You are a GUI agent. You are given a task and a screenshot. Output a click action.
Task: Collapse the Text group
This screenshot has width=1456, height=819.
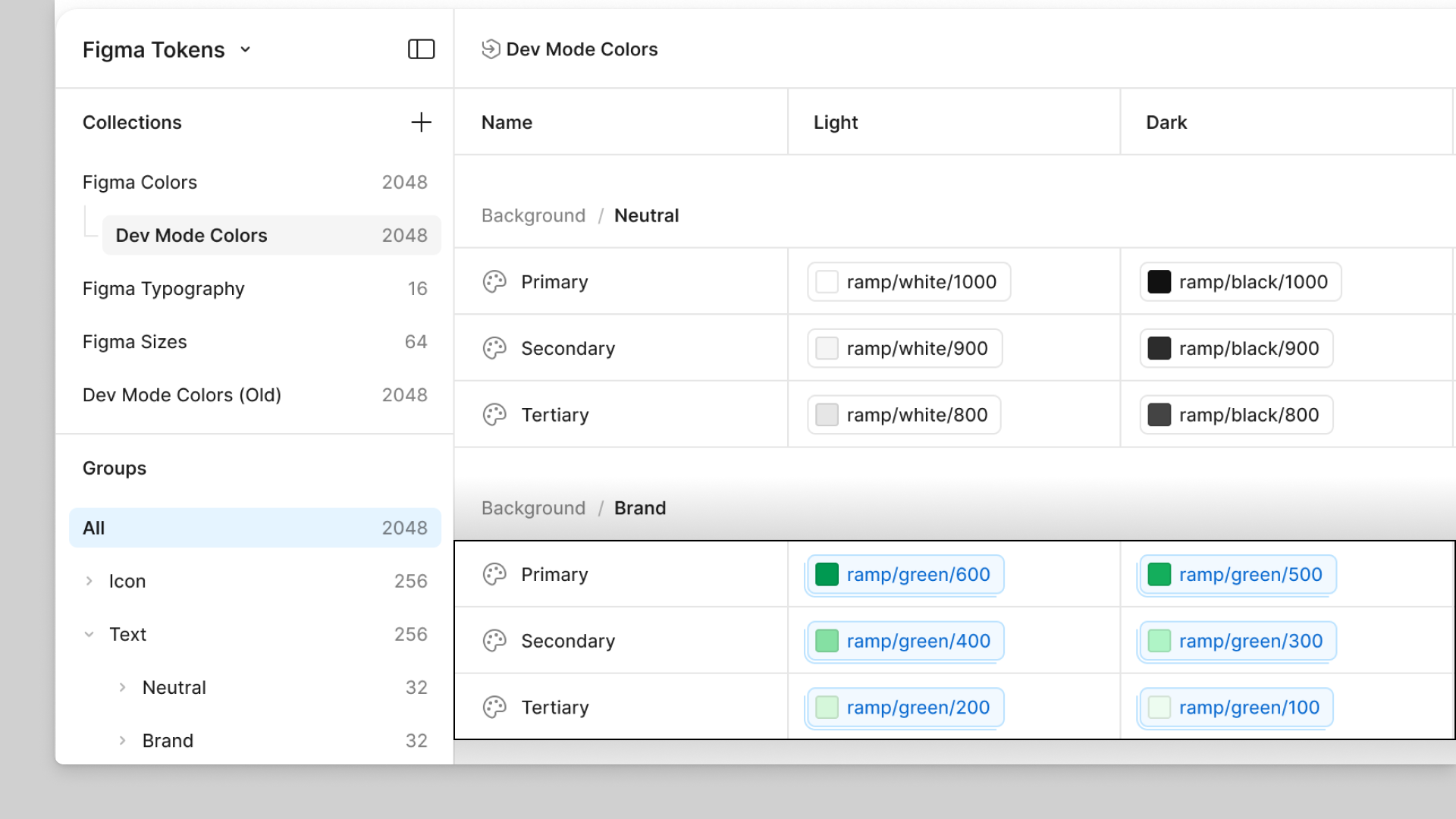89,635
